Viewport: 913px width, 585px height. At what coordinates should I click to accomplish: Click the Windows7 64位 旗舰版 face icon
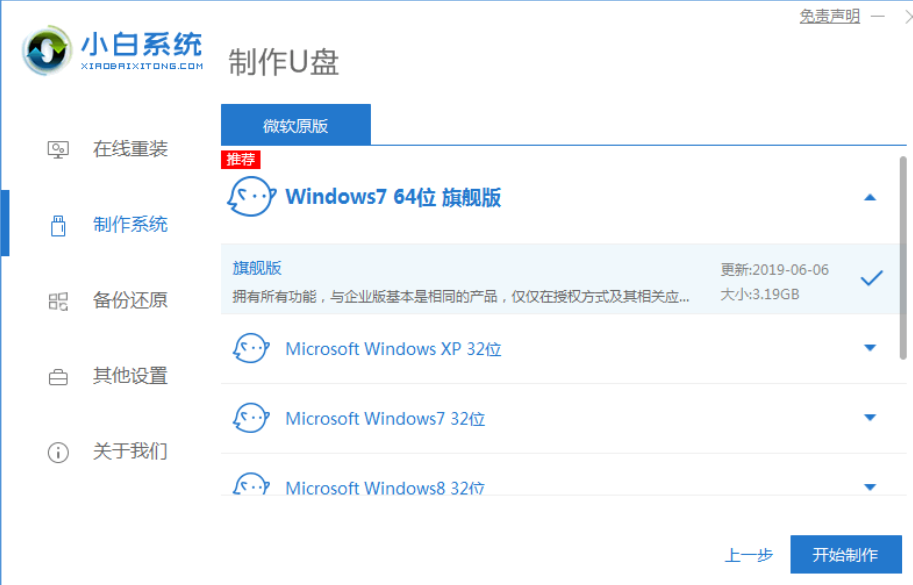pyautogui.click(x=250, y=197)
